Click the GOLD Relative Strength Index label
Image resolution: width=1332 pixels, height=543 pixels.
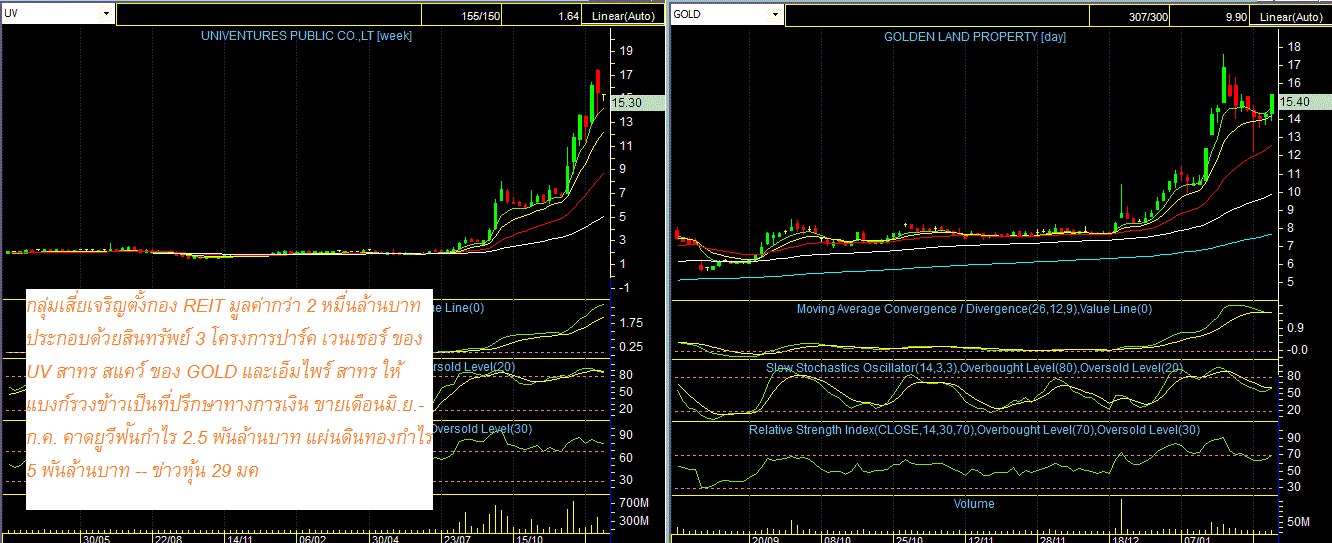[975, 430]
